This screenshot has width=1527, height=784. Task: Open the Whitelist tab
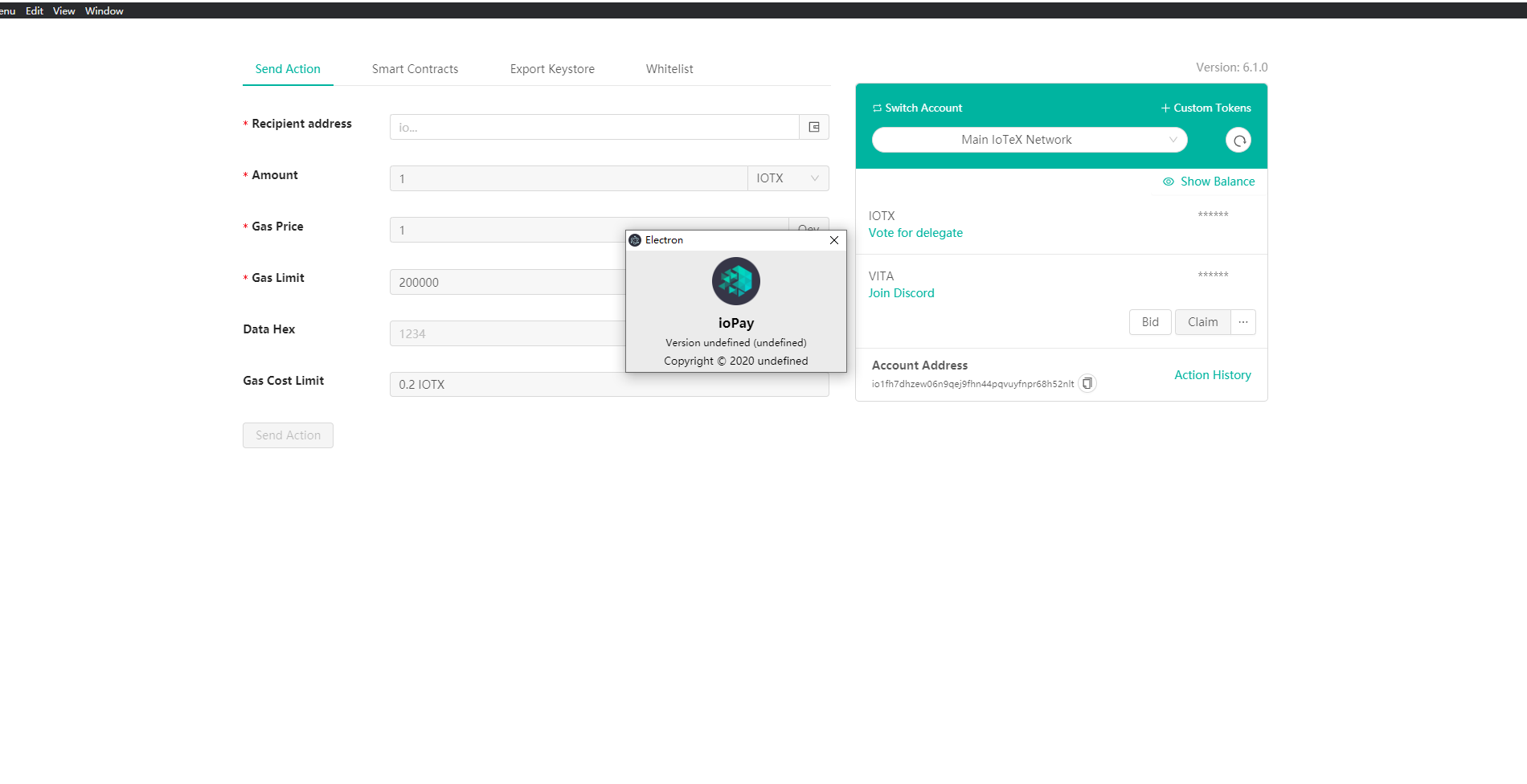(x=669, y=68)
